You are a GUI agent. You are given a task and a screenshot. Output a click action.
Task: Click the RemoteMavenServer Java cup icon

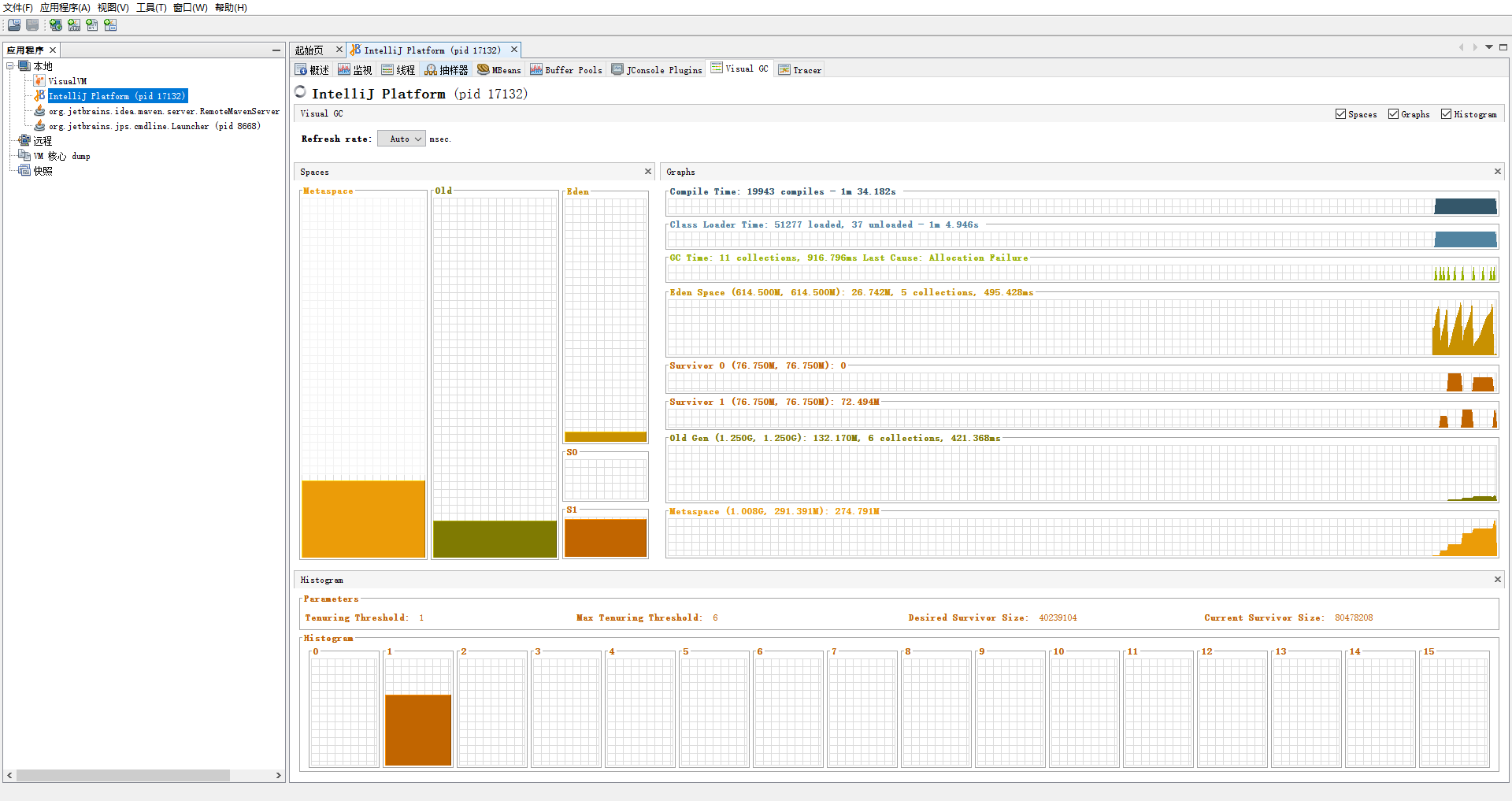(39, 111)
